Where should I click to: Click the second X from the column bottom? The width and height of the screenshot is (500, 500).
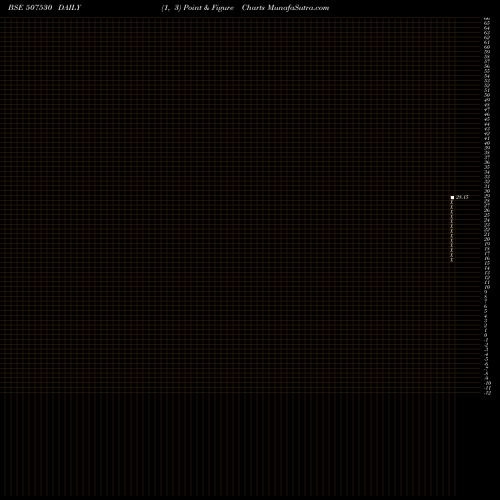pos(452,255)
